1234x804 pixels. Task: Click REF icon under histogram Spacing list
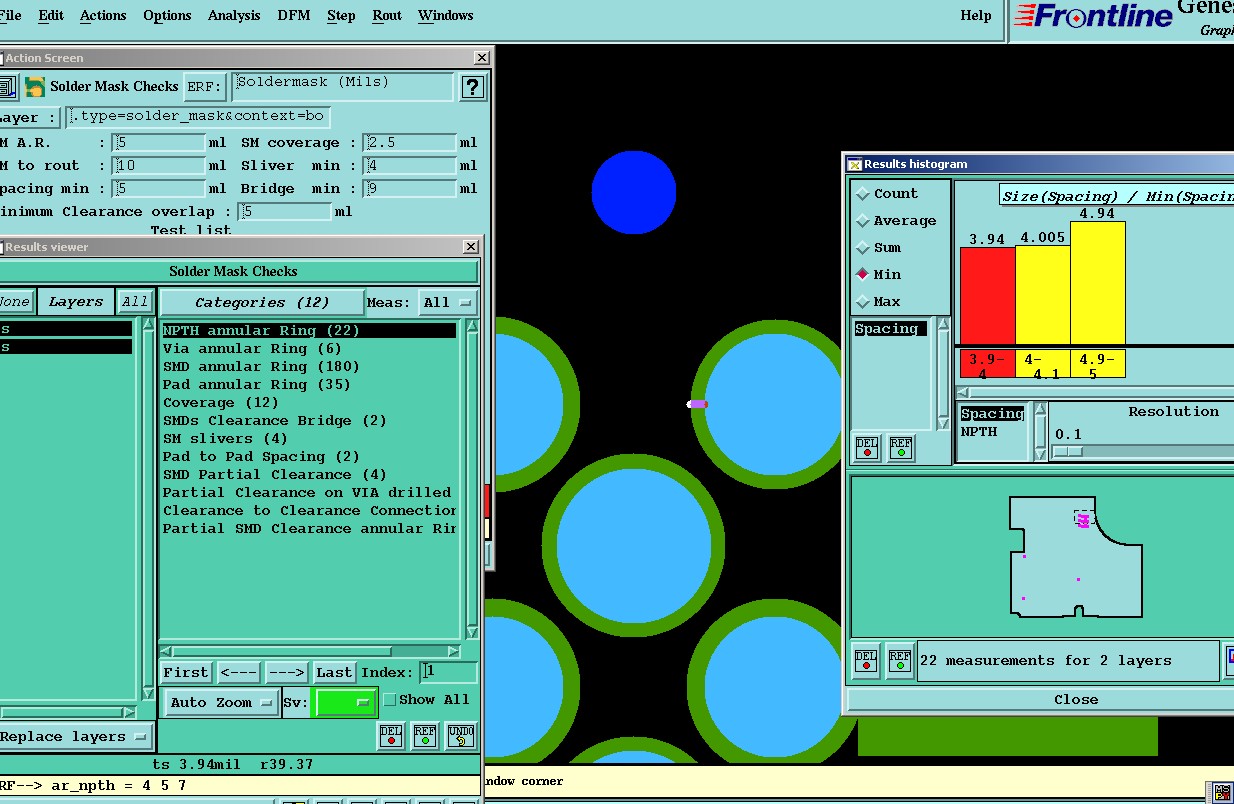901,448
